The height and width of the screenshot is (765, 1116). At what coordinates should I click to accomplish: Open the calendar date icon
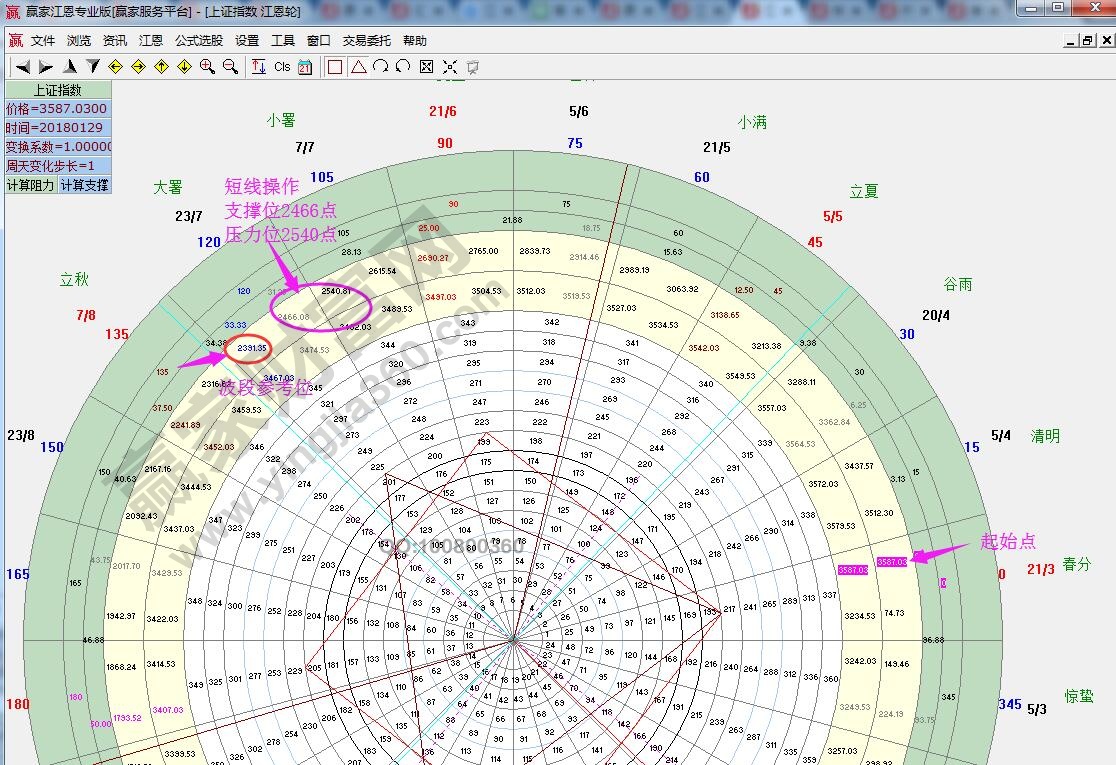[x=305, y=67]
